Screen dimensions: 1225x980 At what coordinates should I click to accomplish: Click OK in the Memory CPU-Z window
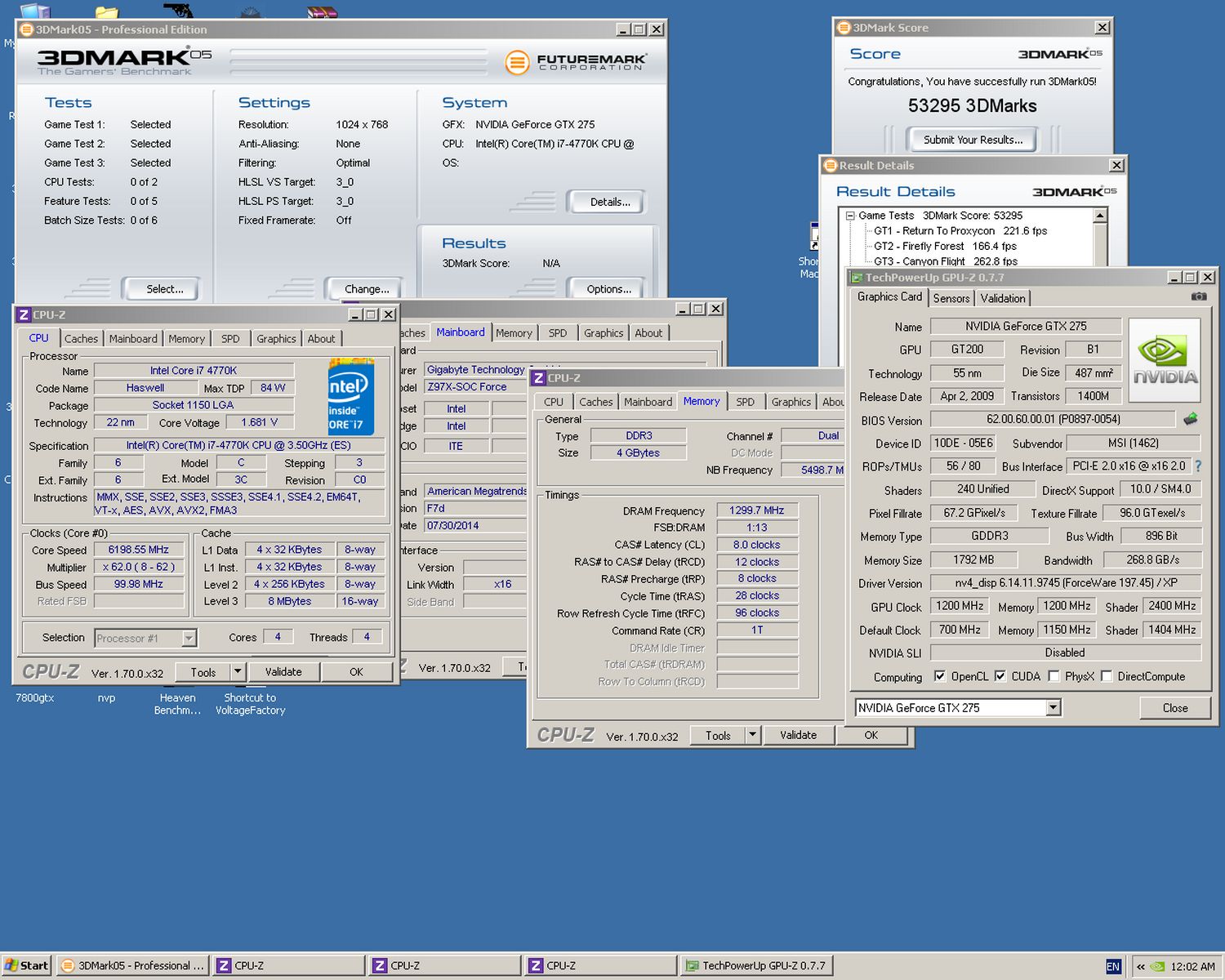[871, 735]
